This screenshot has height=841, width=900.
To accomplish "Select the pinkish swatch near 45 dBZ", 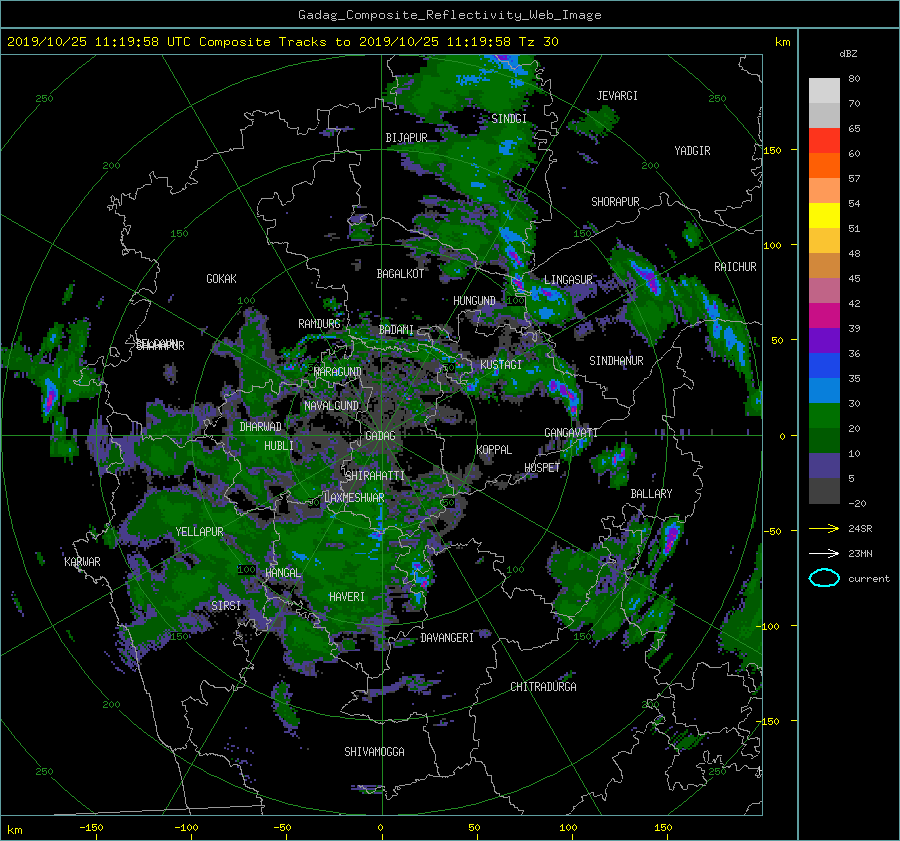I will tap(824, 290).
